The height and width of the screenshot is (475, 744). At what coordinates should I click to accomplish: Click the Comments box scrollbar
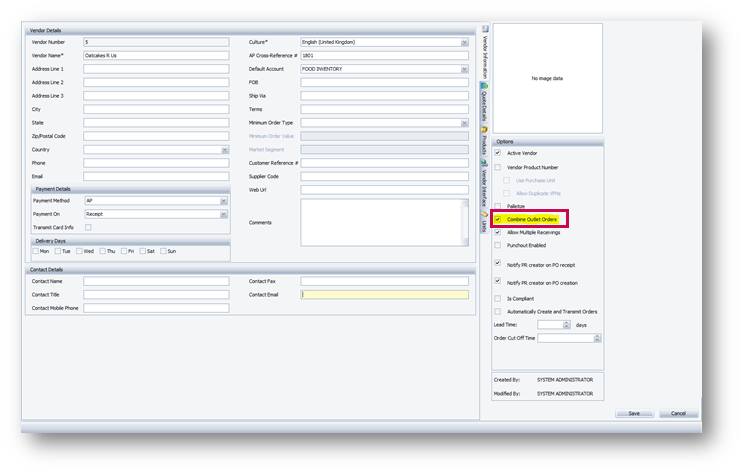464,222
